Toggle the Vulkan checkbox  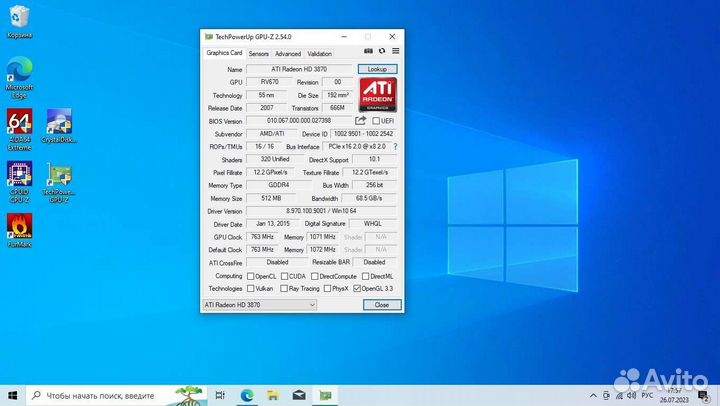(250, 288)
